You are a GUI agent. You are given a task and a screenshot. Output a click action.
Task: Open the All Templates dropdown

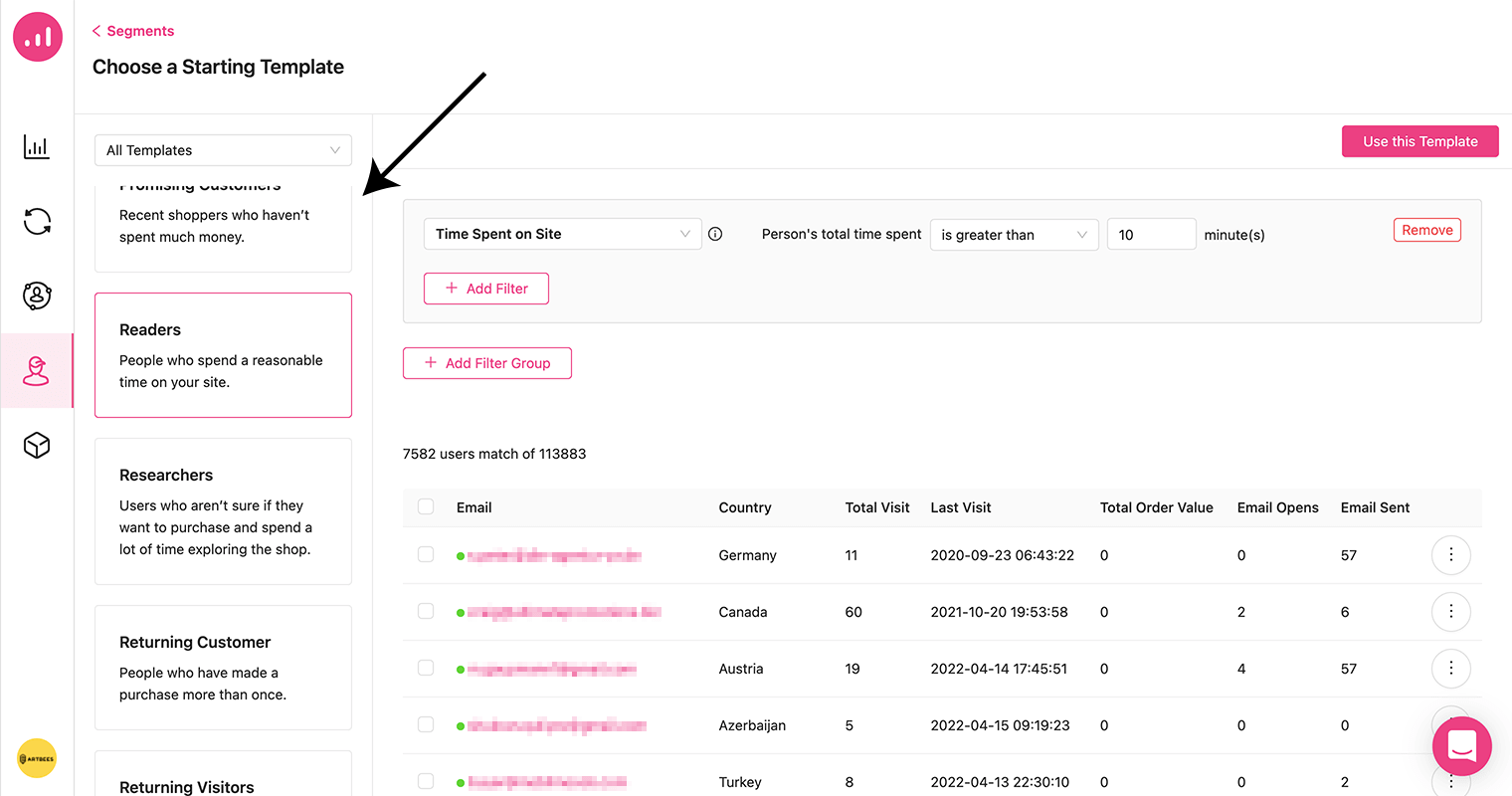[x=223, y=150]
